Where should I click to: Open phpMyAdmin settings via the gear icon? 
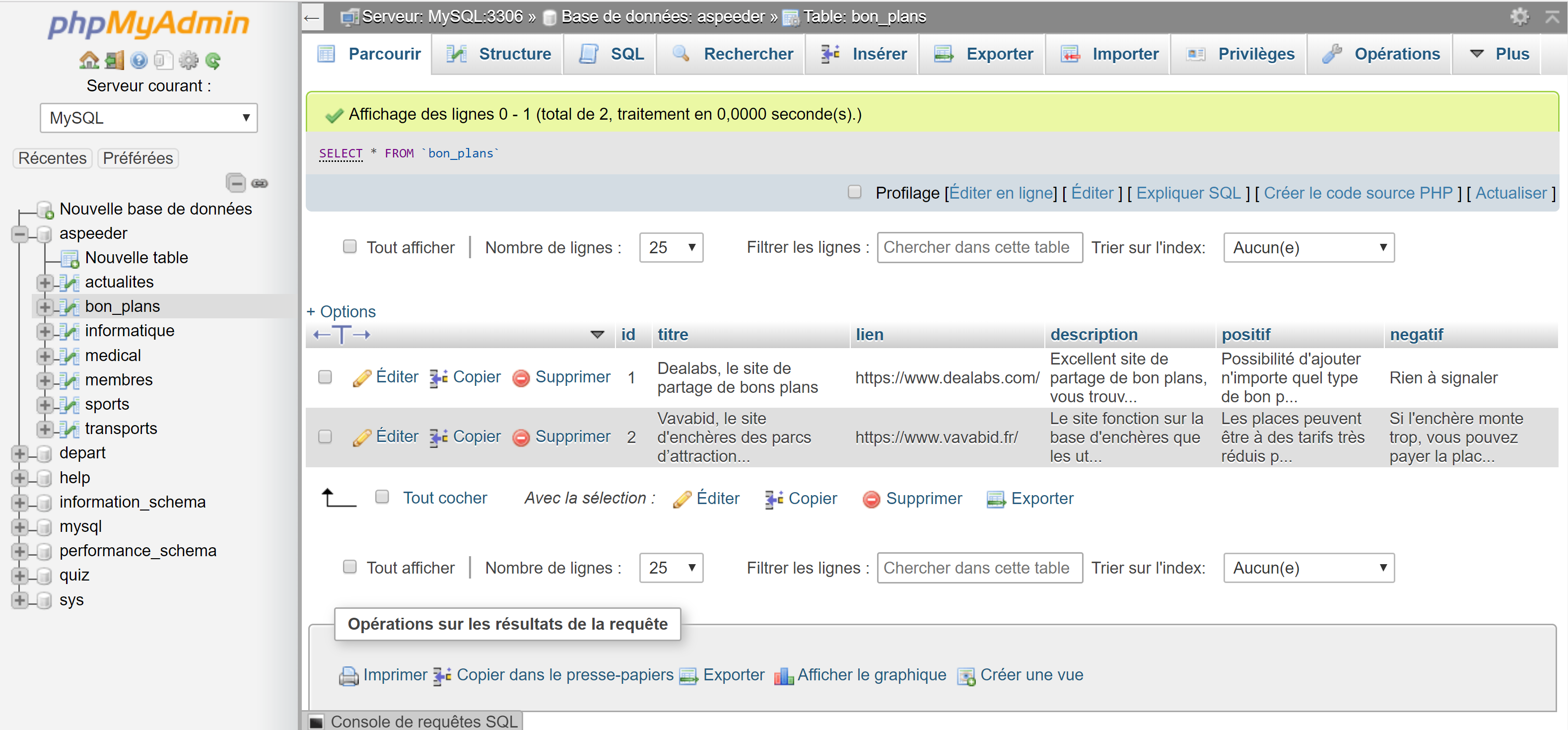(x=189, y=60)
